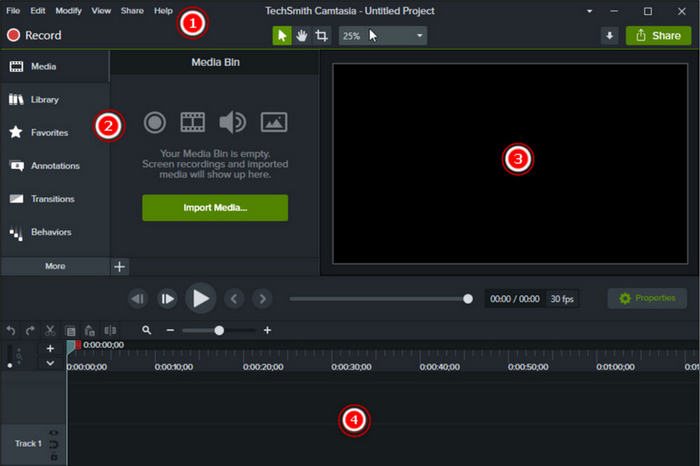Click the download arrow icon beside Share
Screen dimensions: 700x466
coord(609,36)
